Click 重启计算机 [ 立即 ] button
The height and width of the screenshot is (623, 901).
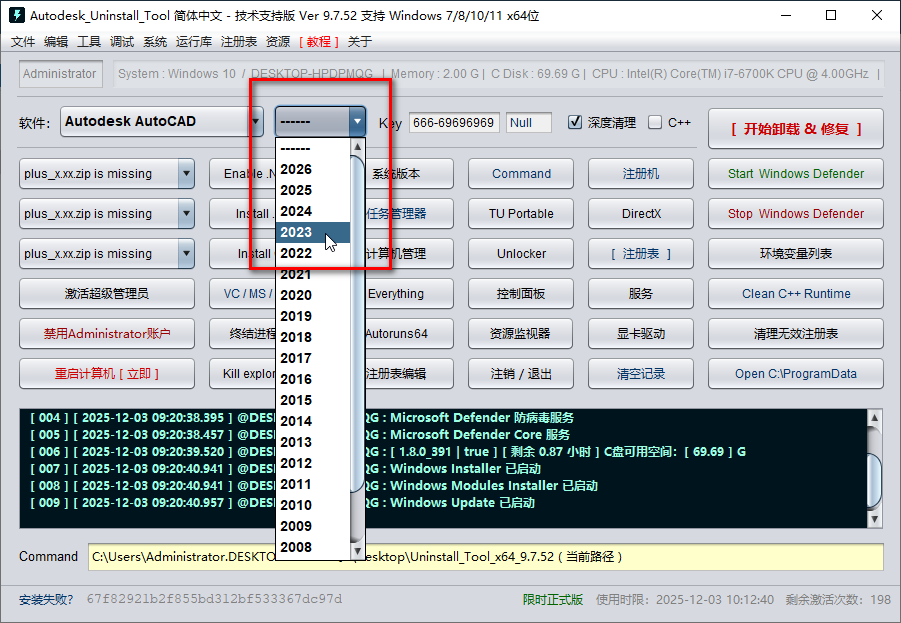107,374
